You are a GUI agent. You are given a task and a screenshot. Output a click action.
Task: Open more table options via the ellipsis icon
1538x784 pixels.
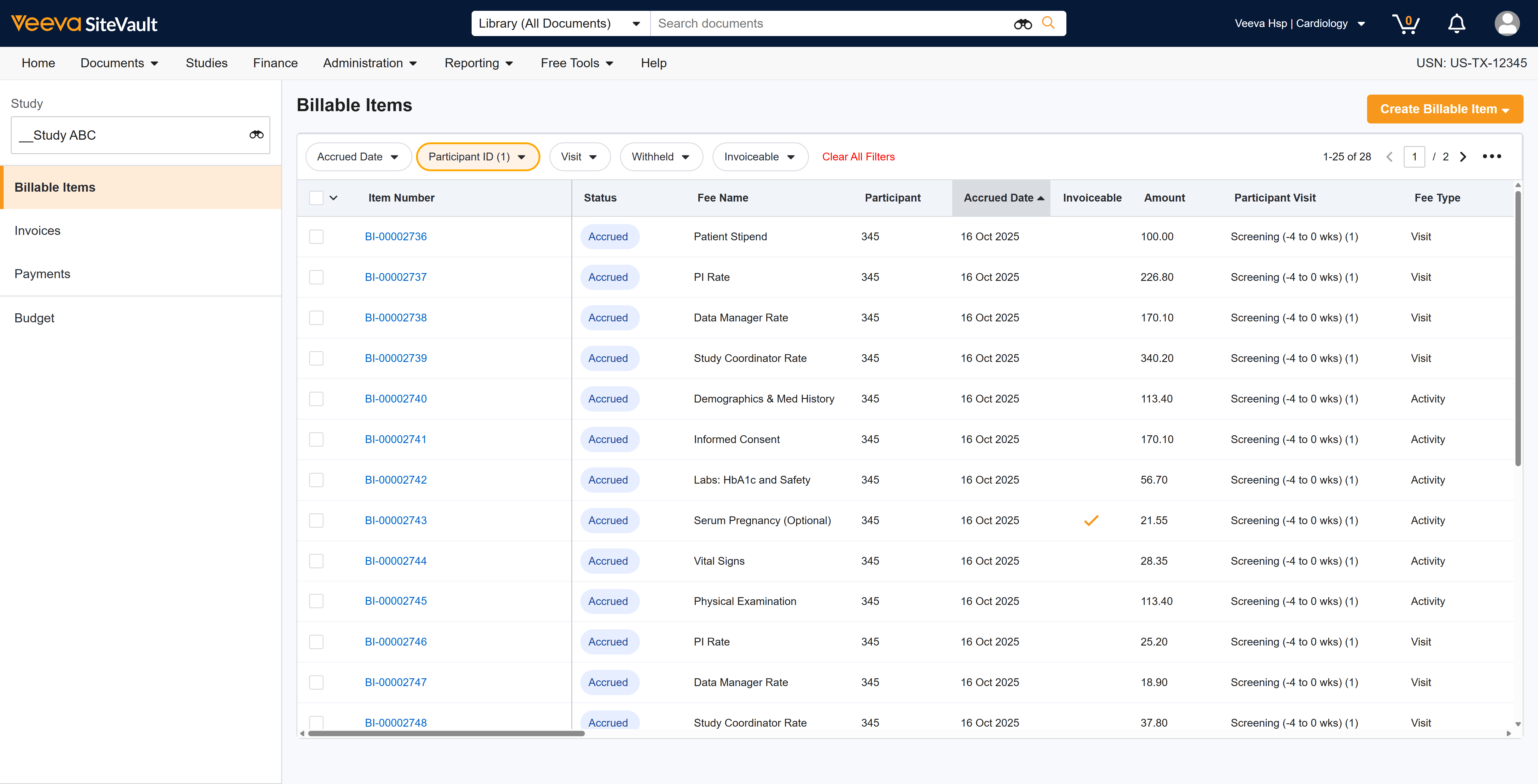1492,156
